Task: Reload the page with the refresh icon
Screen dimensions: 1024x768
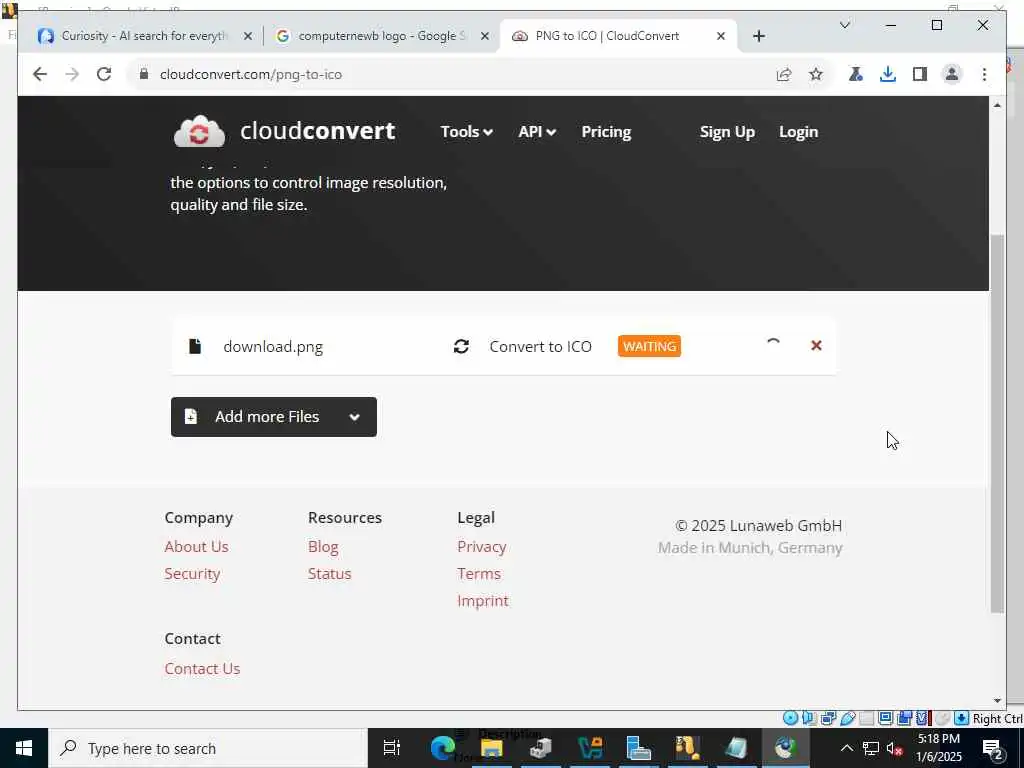Action: [x=104, y=74]
